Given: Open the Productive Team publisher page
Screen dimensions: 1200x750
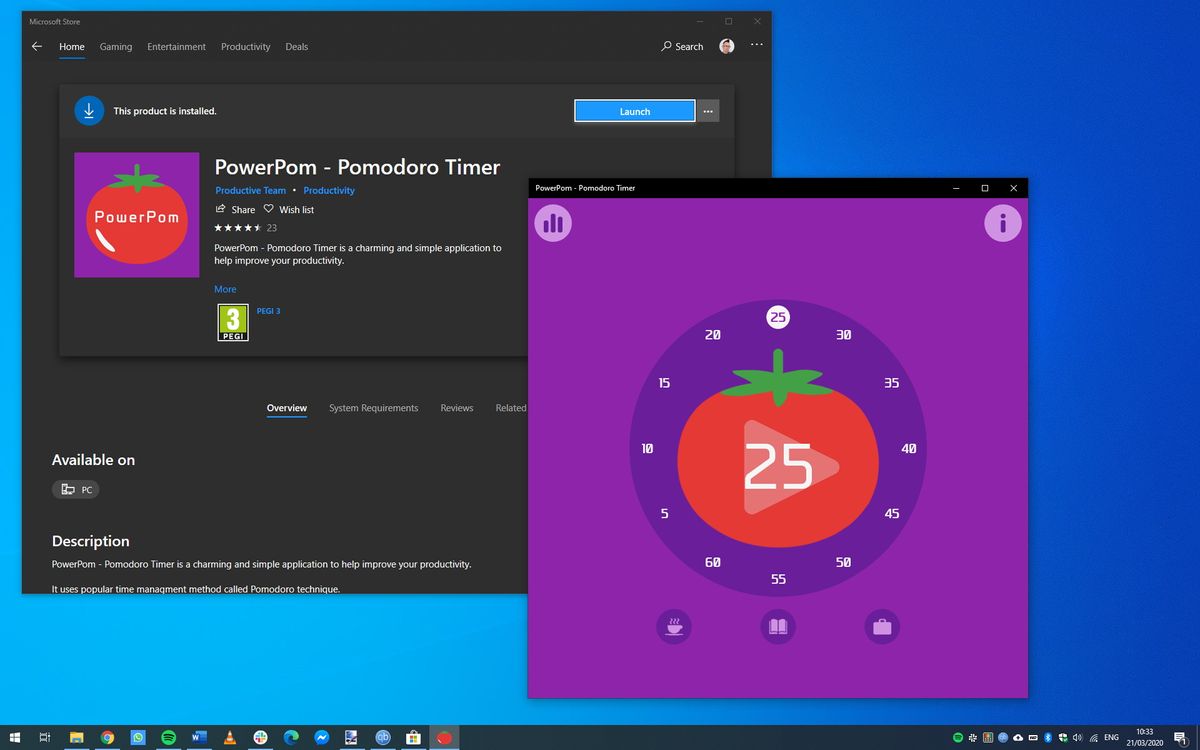Looking at the screenshot, I should click(250, 190).
